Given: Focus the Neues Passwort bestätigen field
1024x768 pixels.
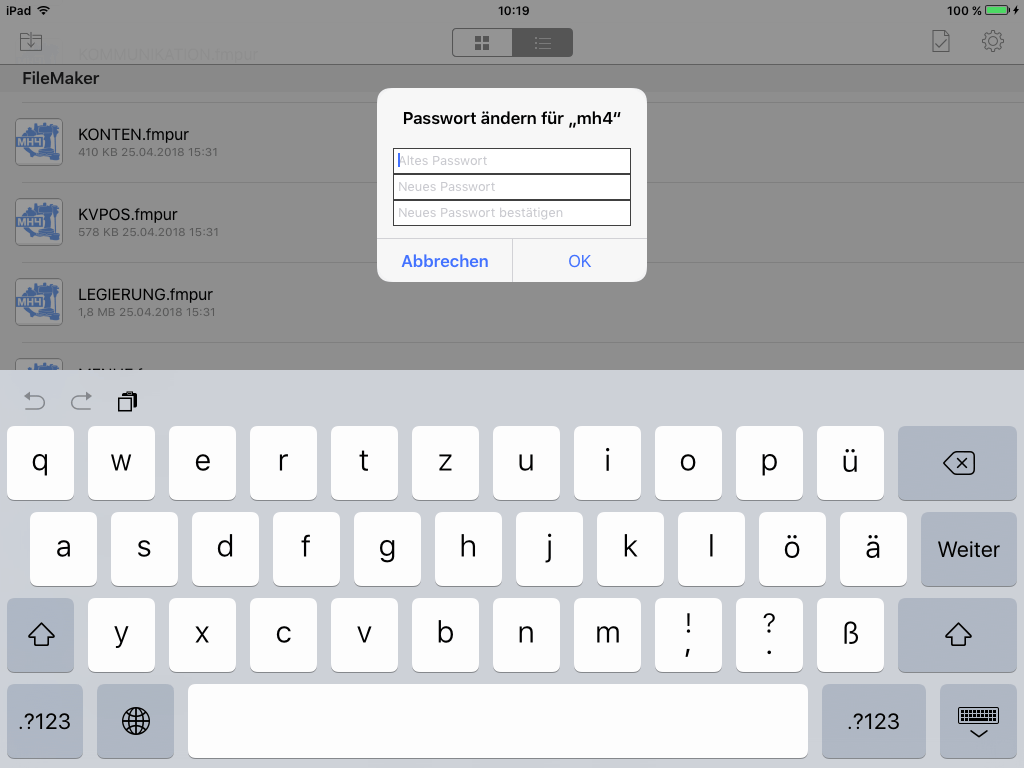Looking at the screenshot, I should tap(512, 213).
